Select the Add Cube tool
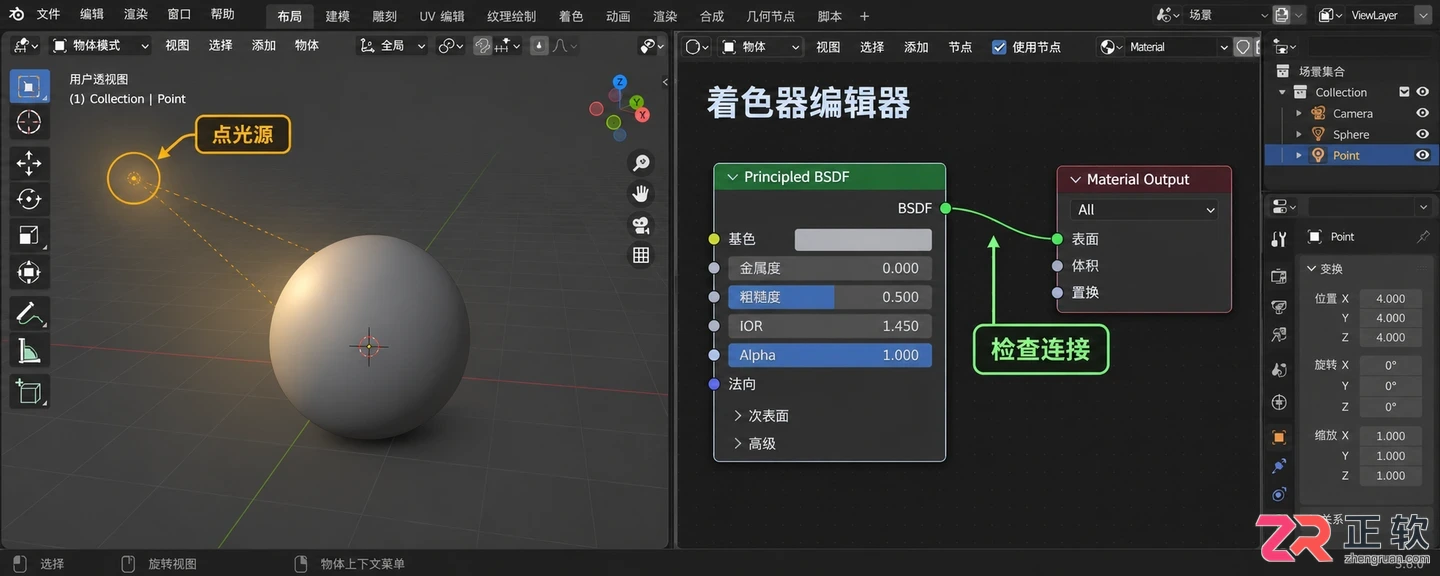The width and height of the screenshot is (1440, 576). click(29, 391)
